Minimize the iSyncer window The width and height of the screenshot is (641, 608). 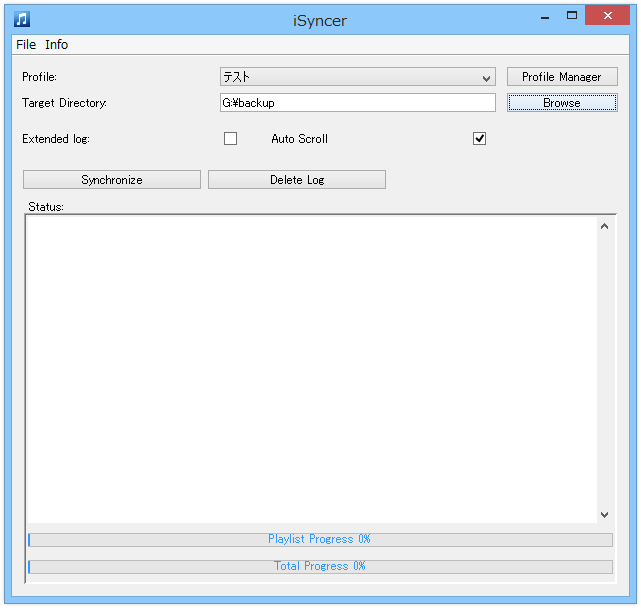(x=545, y=16)
